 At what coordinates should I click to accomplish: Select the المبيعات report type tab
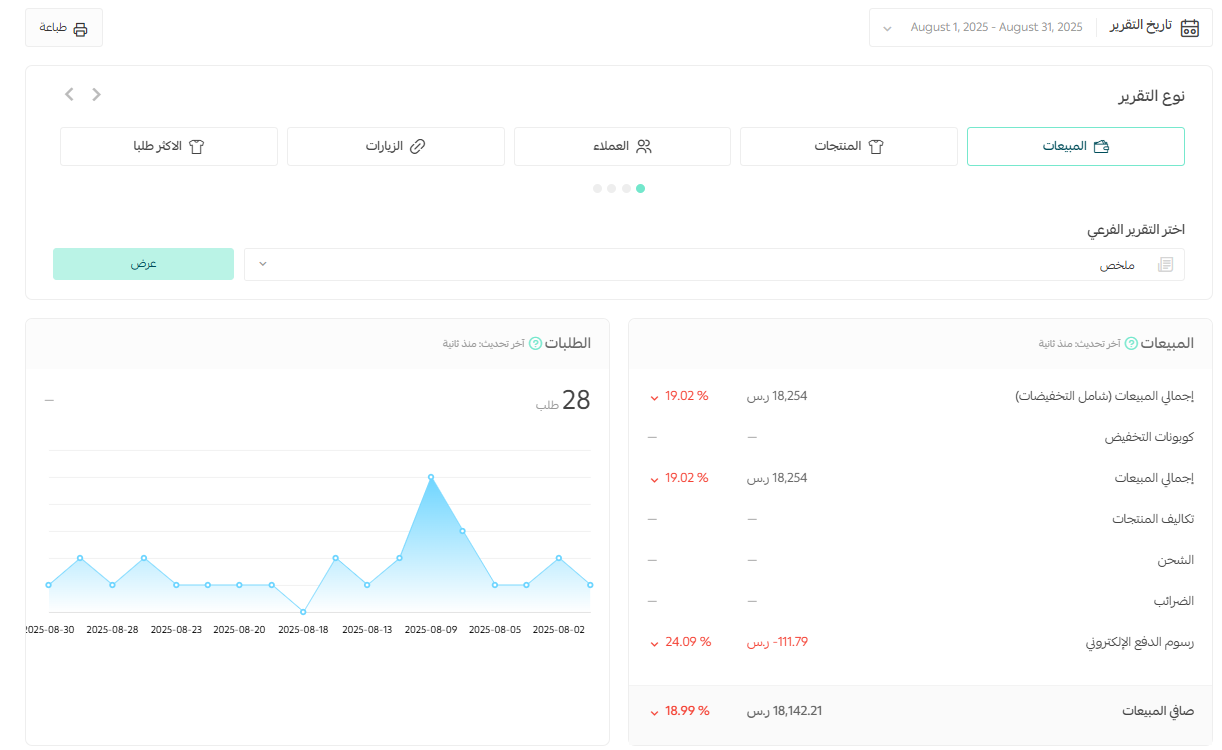[x=1075, y=146]
